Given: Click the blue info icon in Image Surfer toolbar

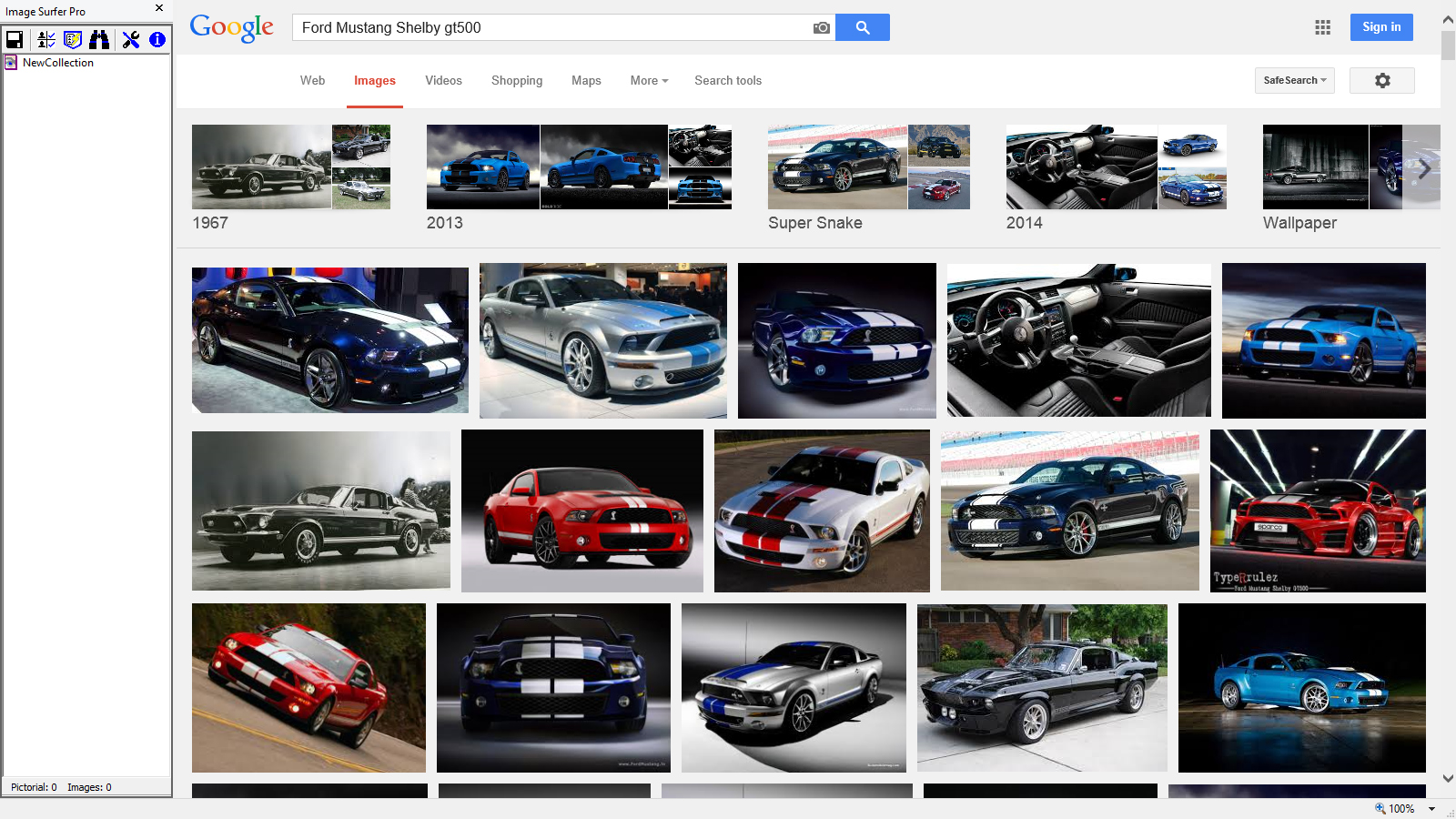Looking at the screenshot, I should click(157, 39).
